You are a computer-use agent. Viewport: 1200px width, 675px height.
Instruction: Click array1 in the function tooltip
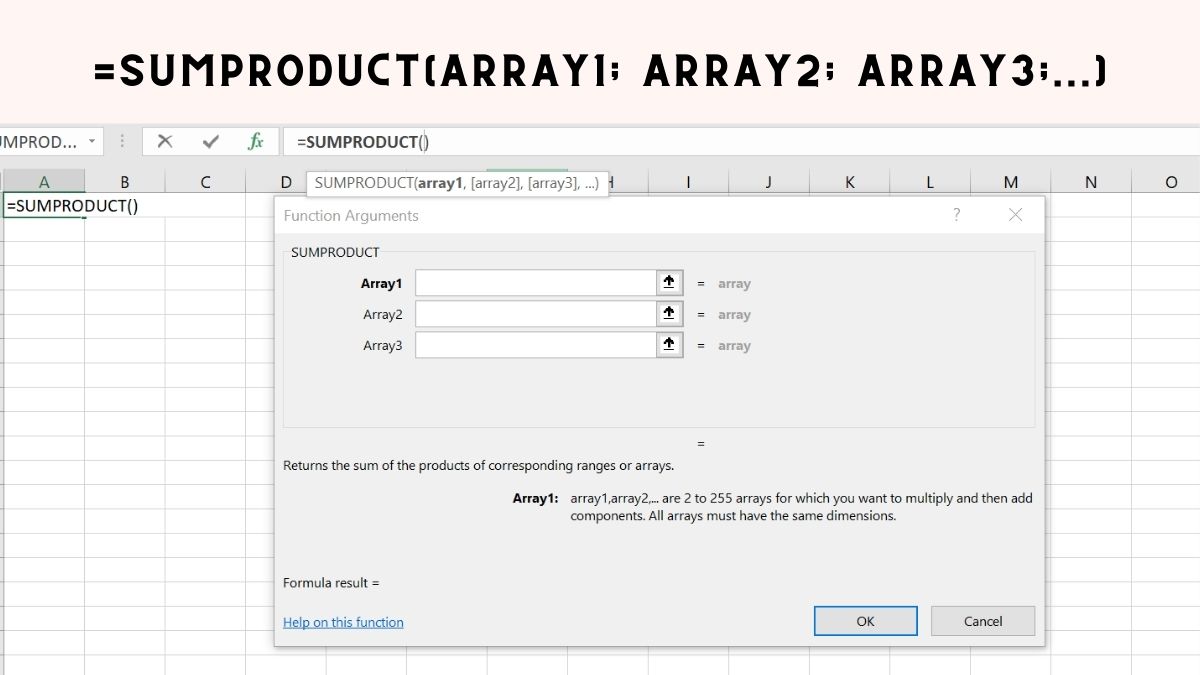coord(441,183)
